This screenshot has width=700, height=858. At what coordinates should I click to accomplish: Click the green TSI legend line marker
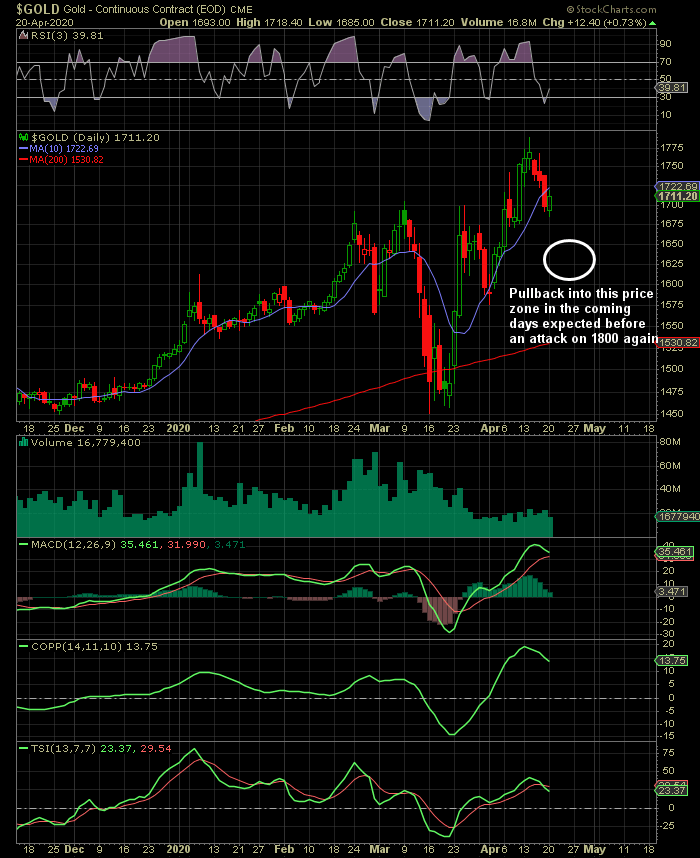pyautogui.click(x=24, y=748)
